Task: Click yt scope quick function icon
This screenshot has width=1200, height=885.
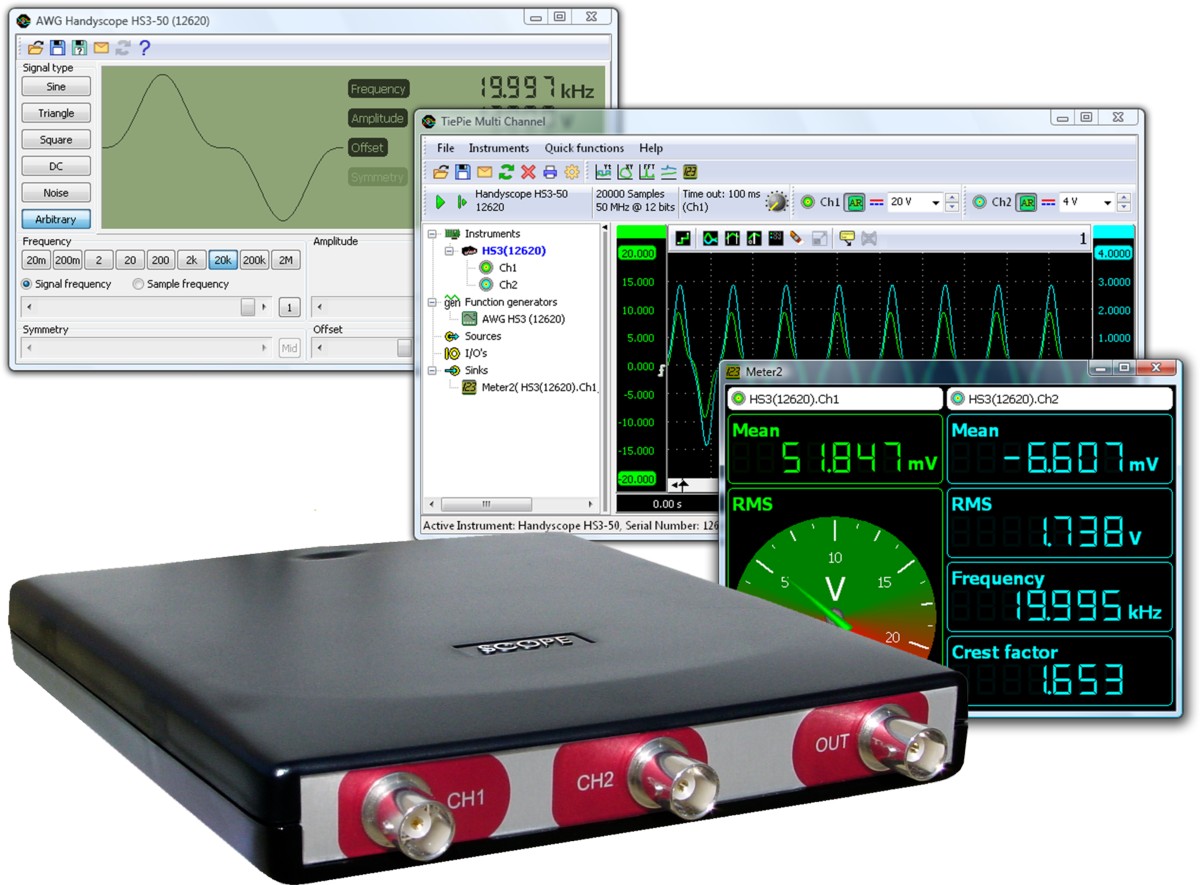Action: point(603,172)
